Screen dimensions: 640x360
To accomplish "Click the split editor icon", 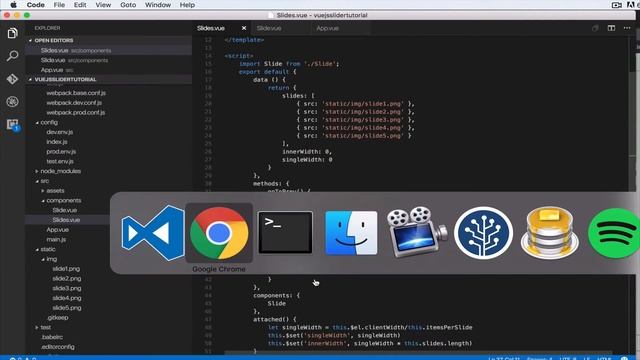I will tap(611, 28).
